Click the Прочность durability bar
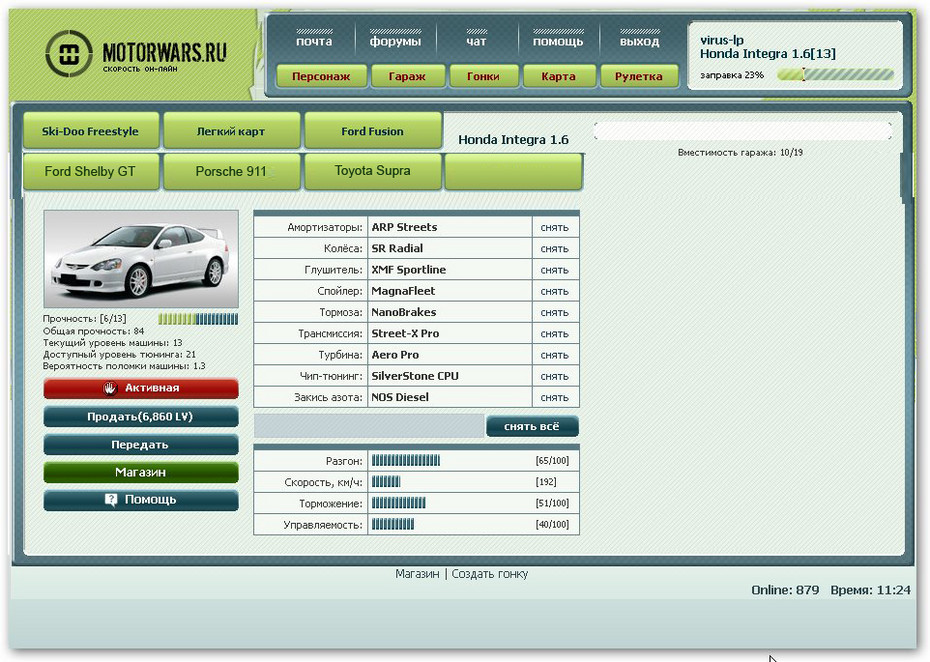Viewport: 930px width, 662px height. click(x=198, y=319)
